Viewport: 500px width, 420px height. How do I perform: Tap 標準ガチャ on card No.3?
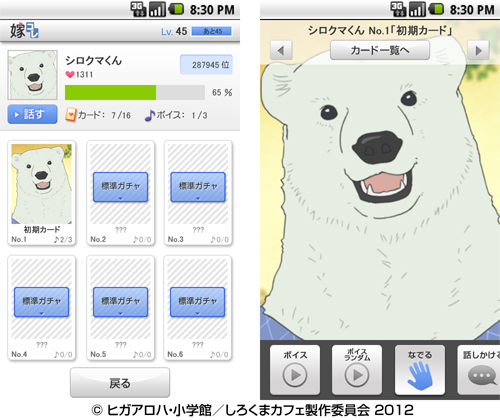tap(198, 187)
